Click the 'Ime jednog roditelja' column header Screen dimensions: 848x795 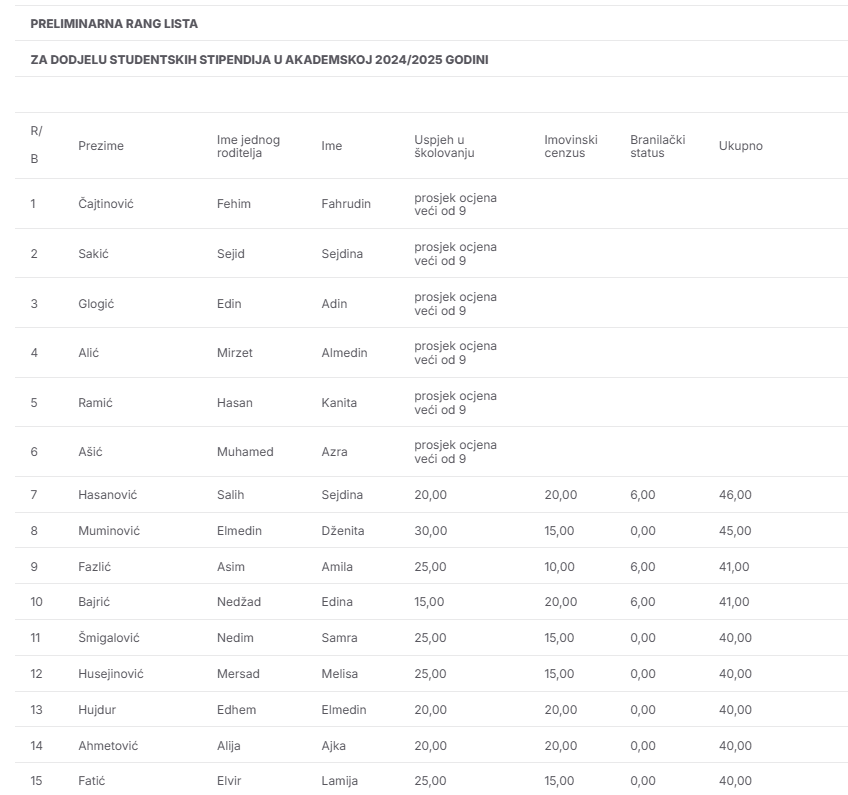coord(248,146)
